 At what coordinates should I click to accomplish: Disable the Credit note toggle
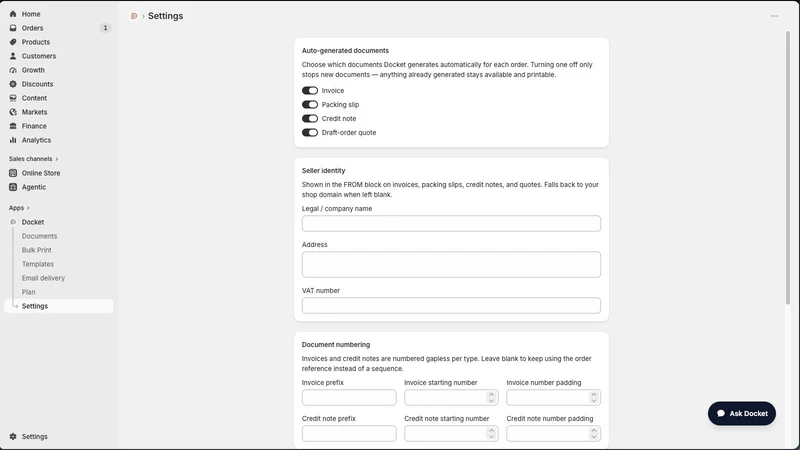(x=310, y=118)
